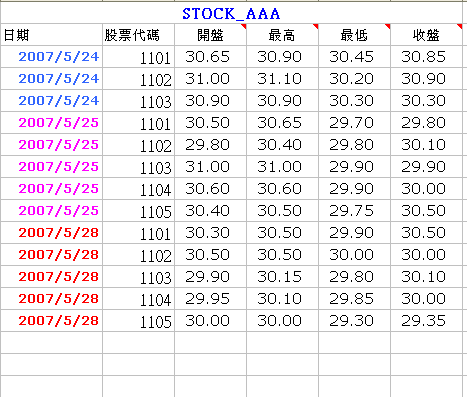Click empty cell below last date row
This screenshot has height=397, width=467.
(x=51, y=343)
